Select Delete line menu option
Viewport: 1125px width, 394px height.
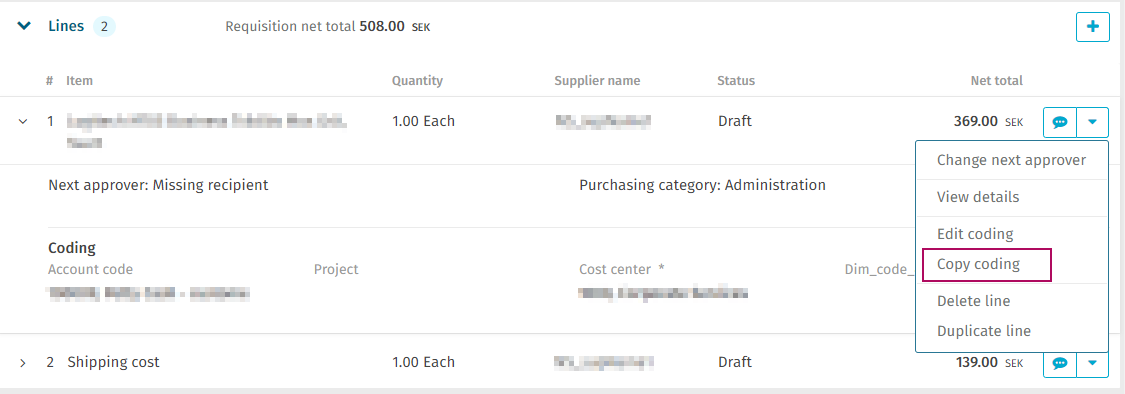tap(1012, 301)
